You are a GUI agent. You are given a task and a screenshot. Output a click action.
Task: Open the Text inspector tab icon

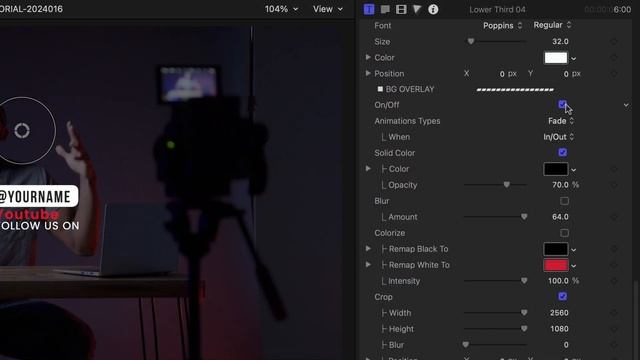click(369, 9)
